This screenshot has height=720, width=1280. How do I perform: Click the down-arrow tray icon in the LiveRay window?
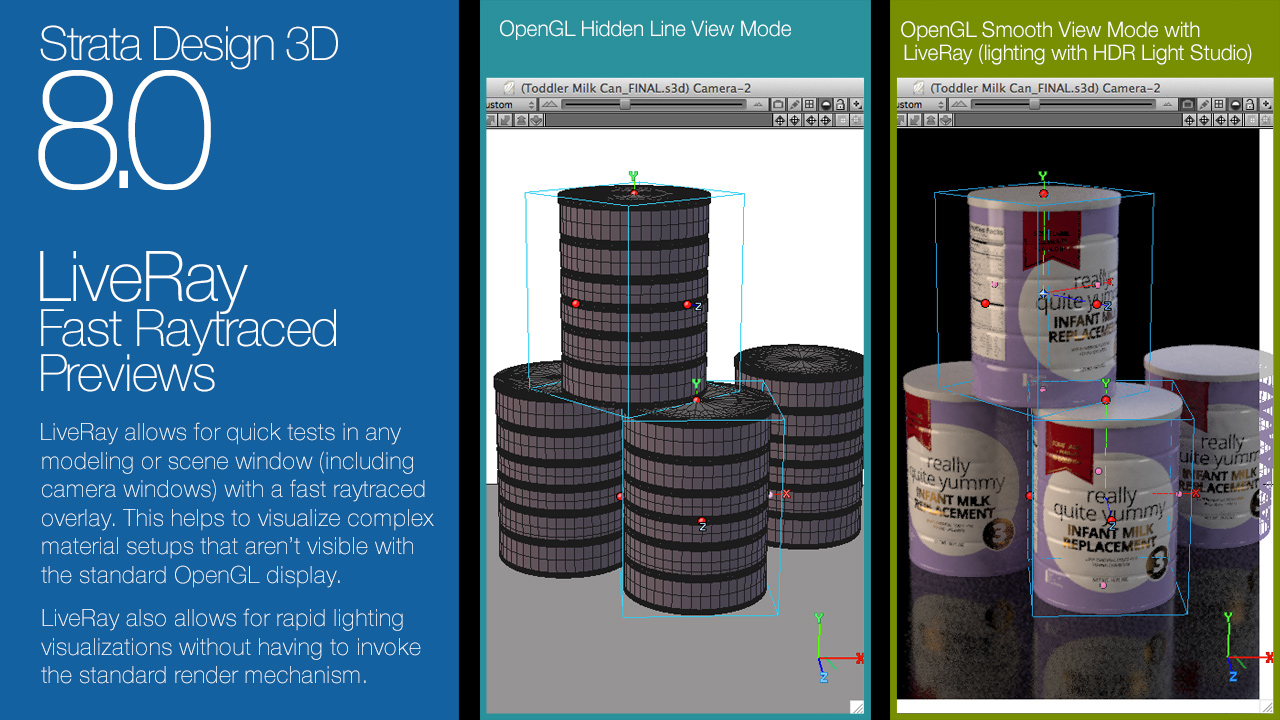[x=946, y=120]
